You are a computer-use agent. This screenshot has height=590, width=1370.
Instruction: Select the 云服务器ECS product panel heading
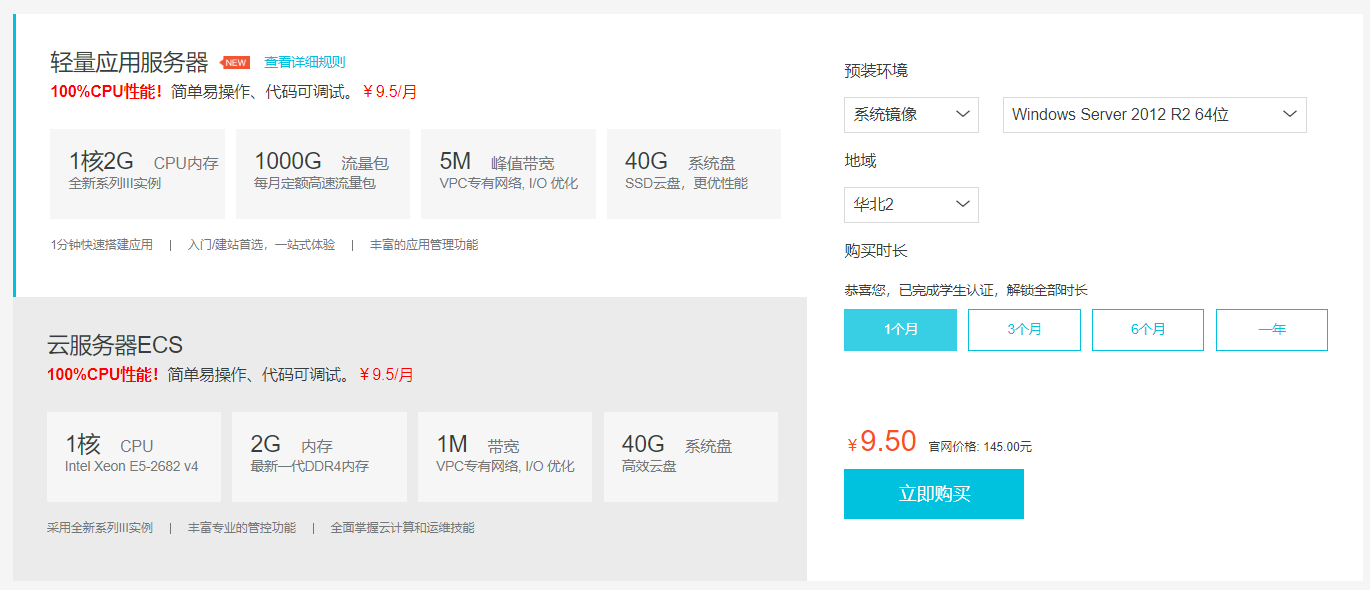[x=115, y=345]
